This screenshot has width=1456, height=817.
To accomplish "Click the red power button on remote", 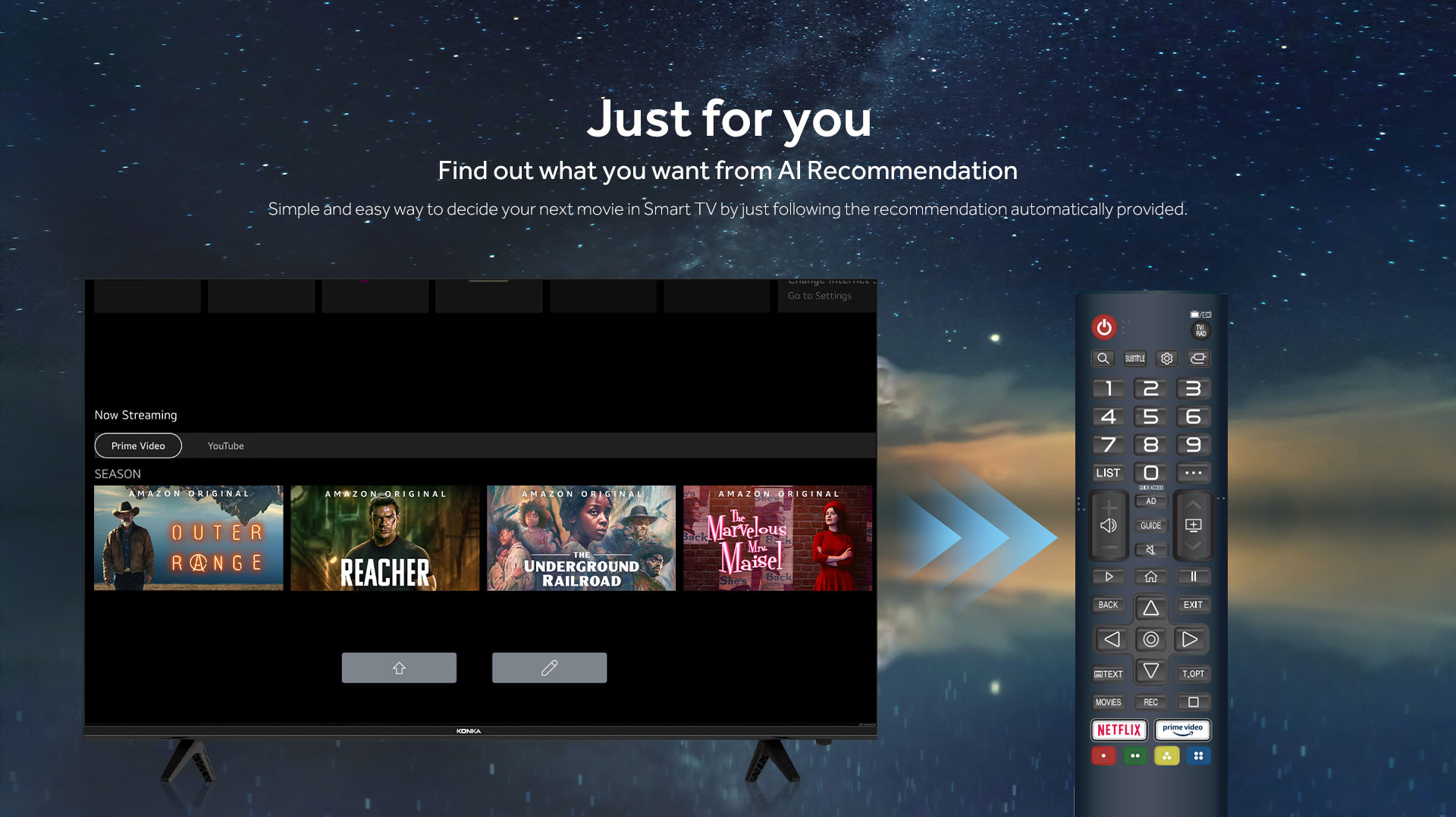I will 1104,327.
